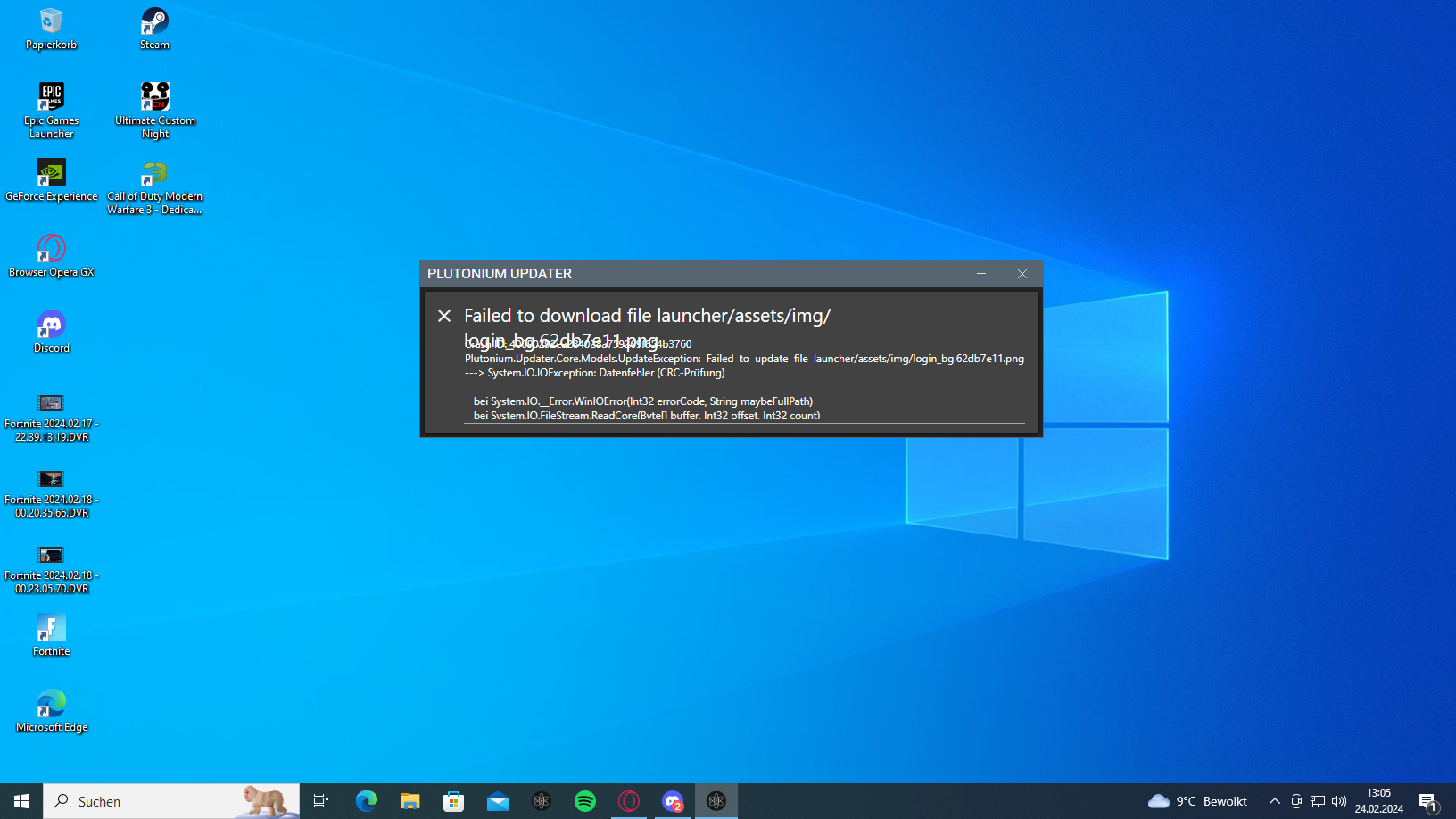Screen dimensions: 1456x819
Task: Select the Ultimate Custom Night shortcut
Action: 155,111
